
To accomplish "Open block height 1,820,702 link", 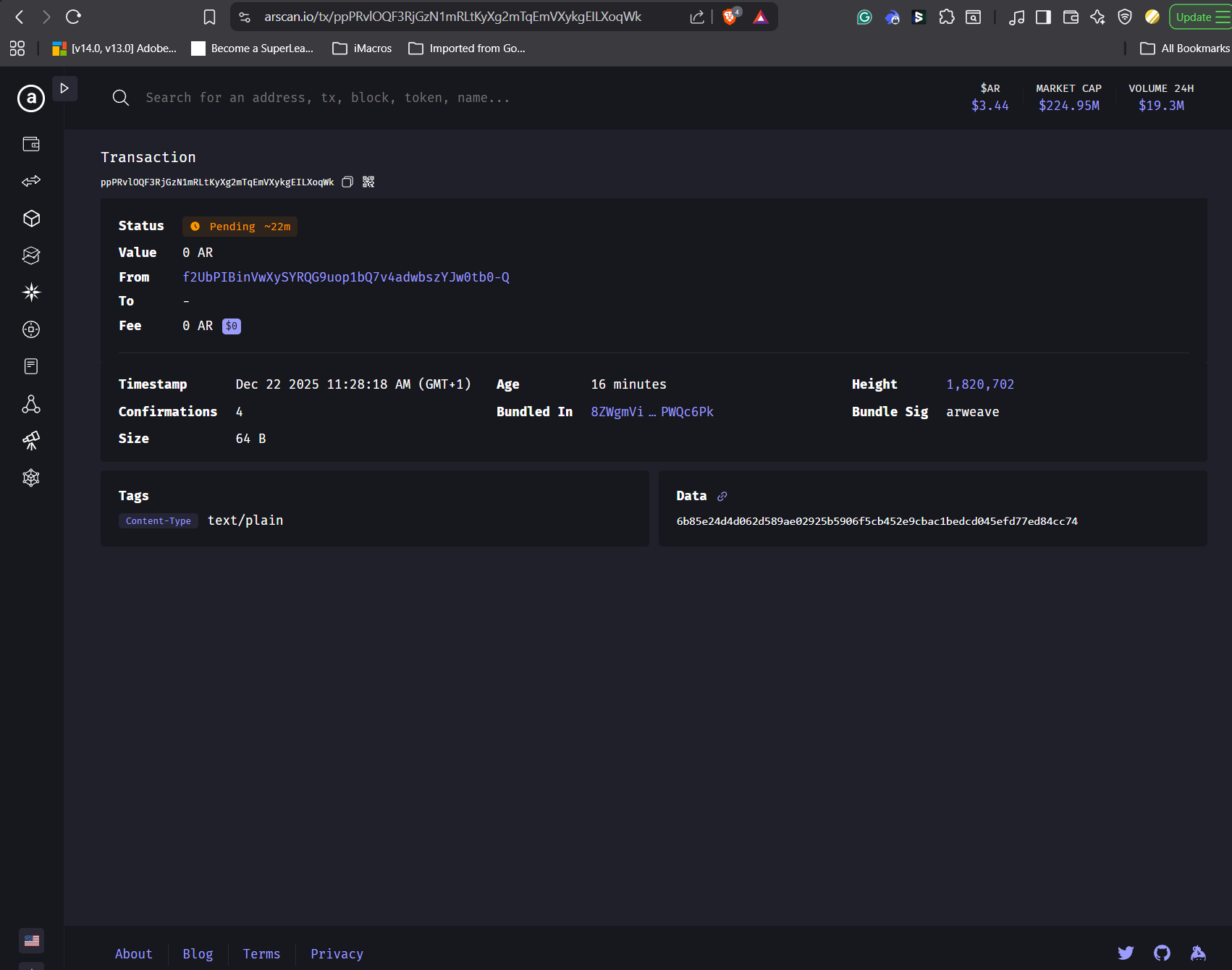I will point(980,384).
